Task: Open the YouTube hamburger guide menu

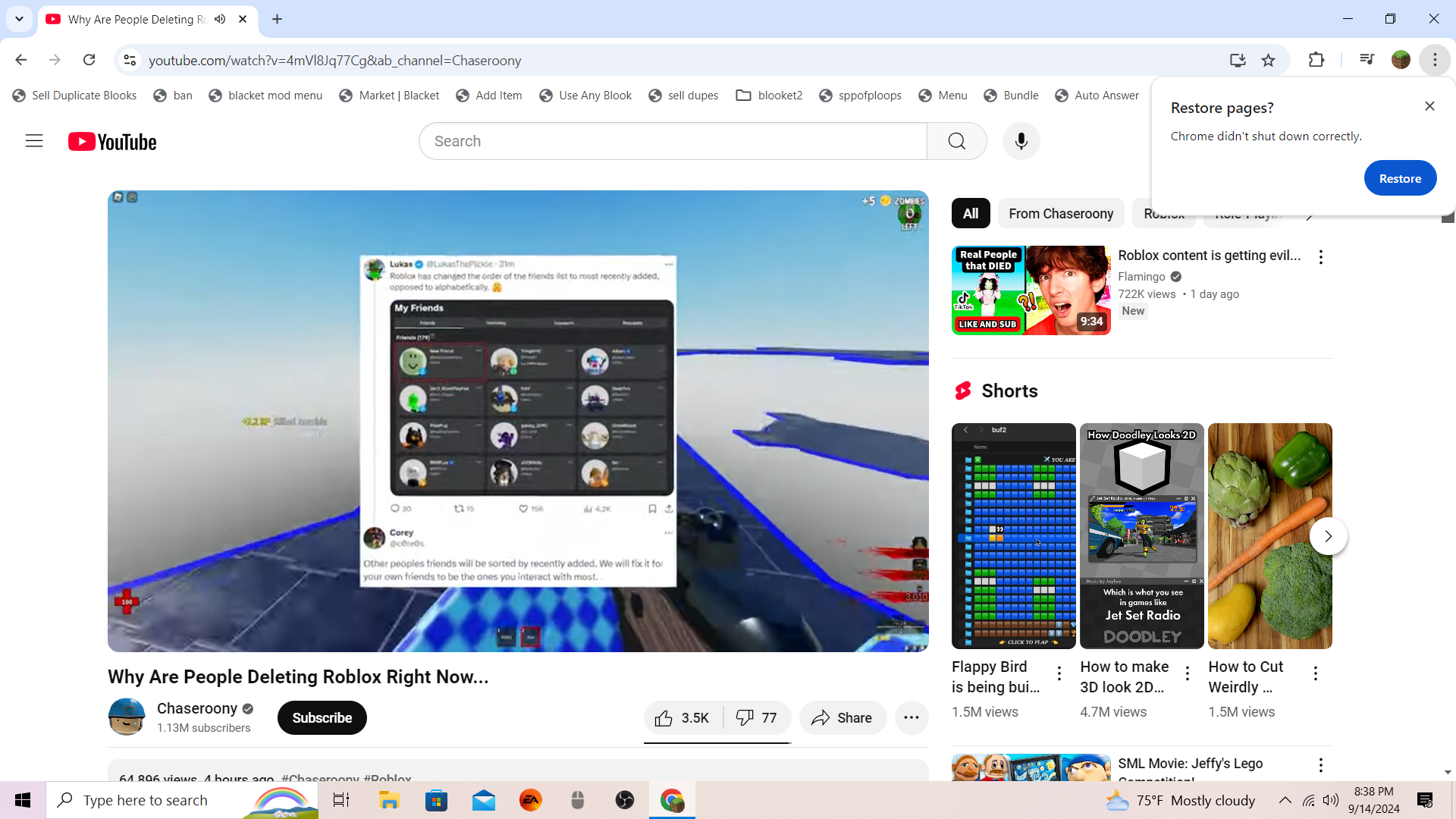Action: pyautogui.click(x=34, y=141)
